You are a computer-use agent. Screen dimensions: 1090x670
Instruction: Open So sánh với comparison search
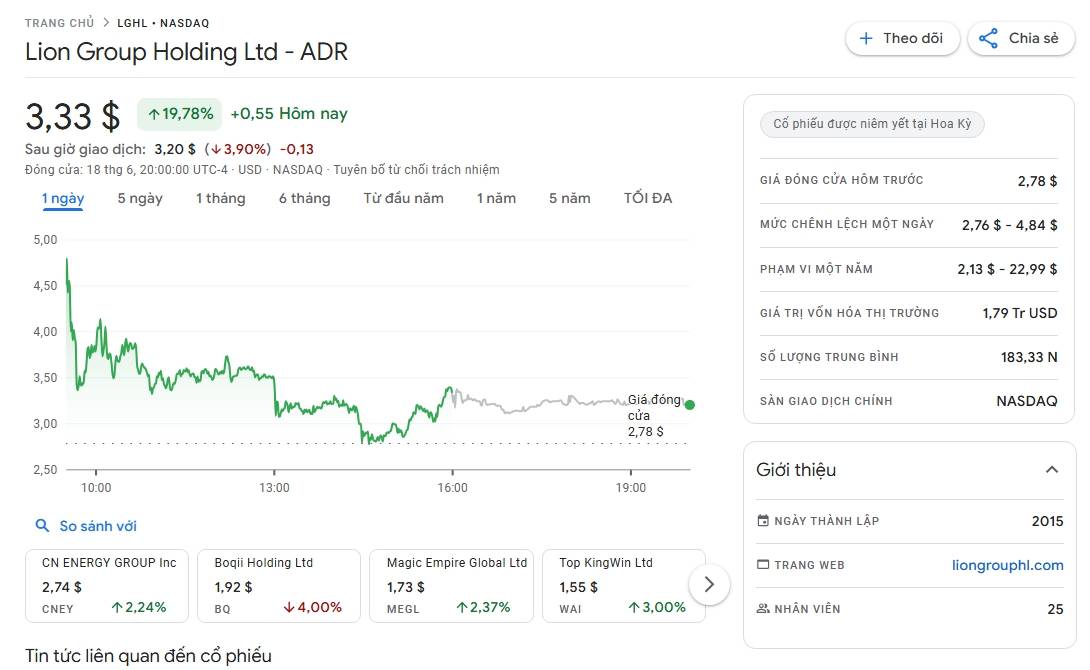pos(86,526)
